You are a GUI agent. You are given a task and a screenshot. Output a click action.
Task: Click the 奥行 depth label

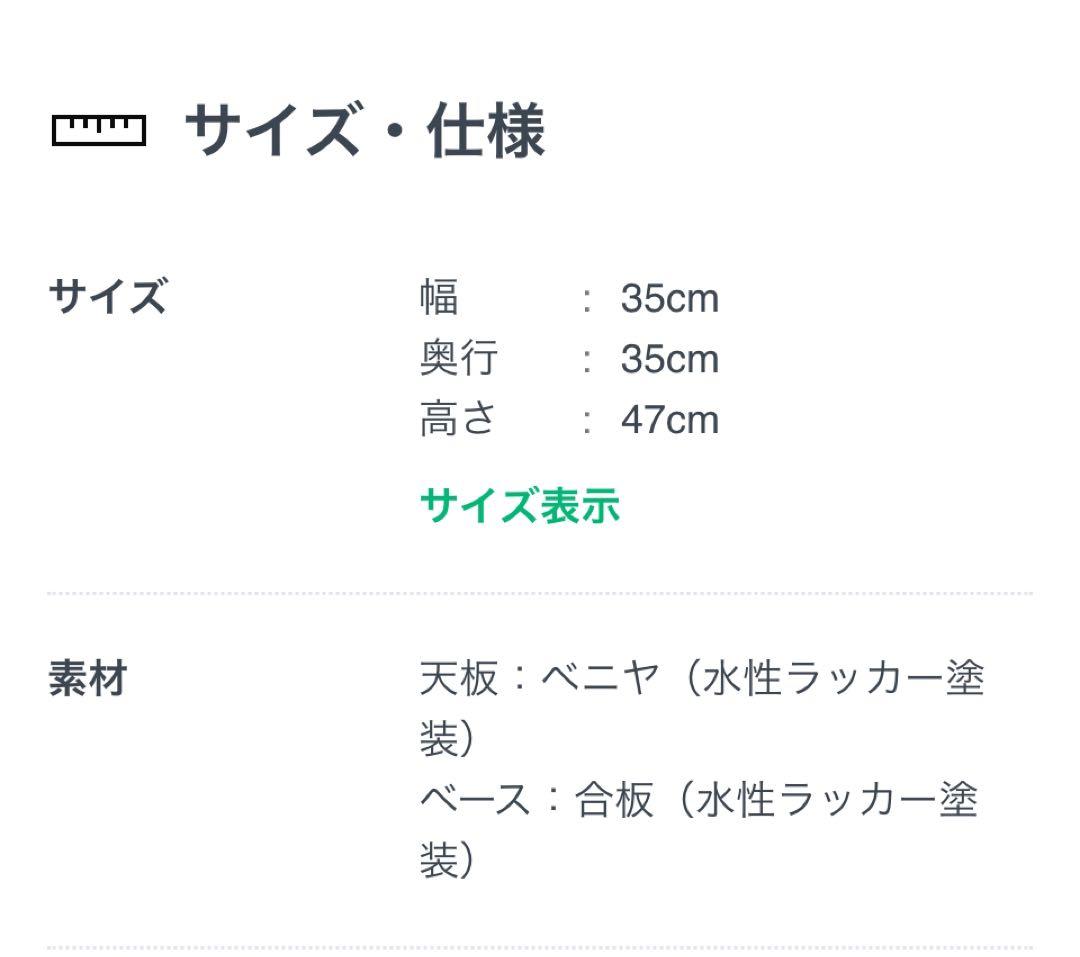coord(458,359)
